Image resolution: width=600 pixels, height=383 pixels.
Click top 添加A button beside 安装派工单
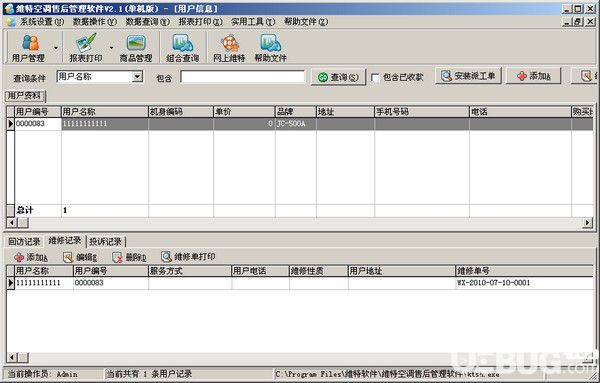tap(534, 76)
